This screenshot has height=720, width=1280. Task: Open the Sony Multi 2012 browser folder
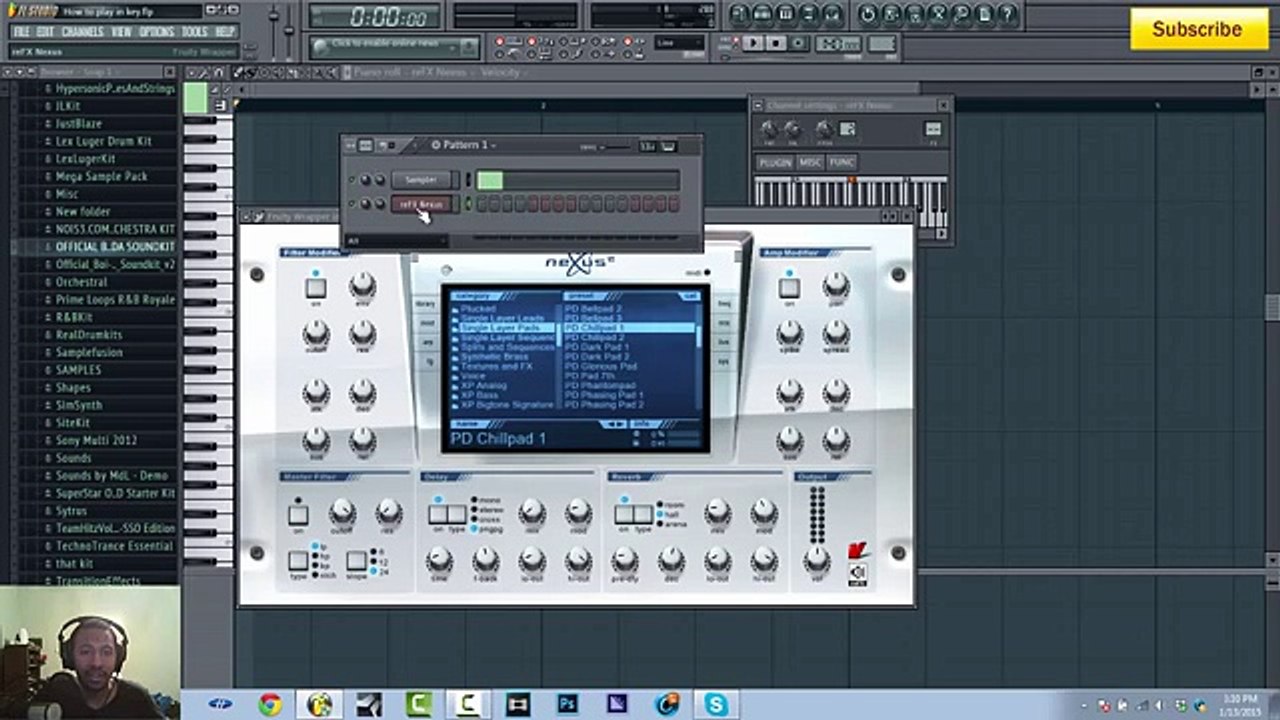[x=96, y=440]
